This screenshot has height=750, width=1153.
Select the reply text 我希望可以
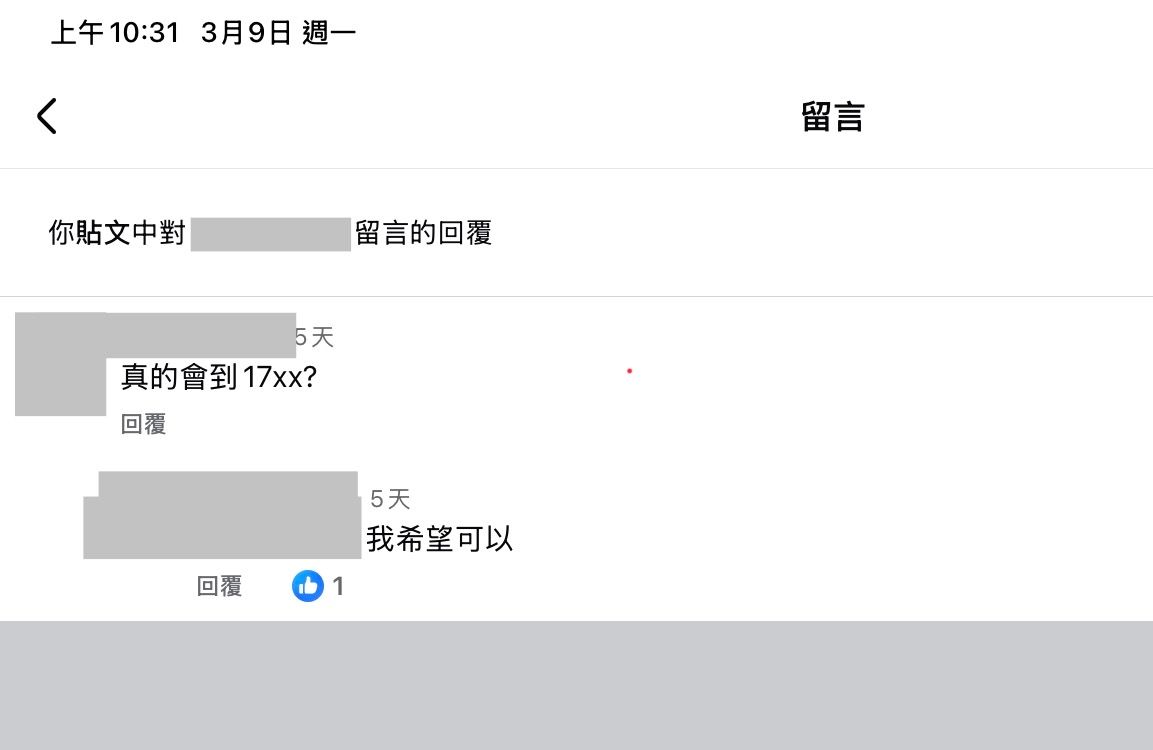(x=439, y=540)
